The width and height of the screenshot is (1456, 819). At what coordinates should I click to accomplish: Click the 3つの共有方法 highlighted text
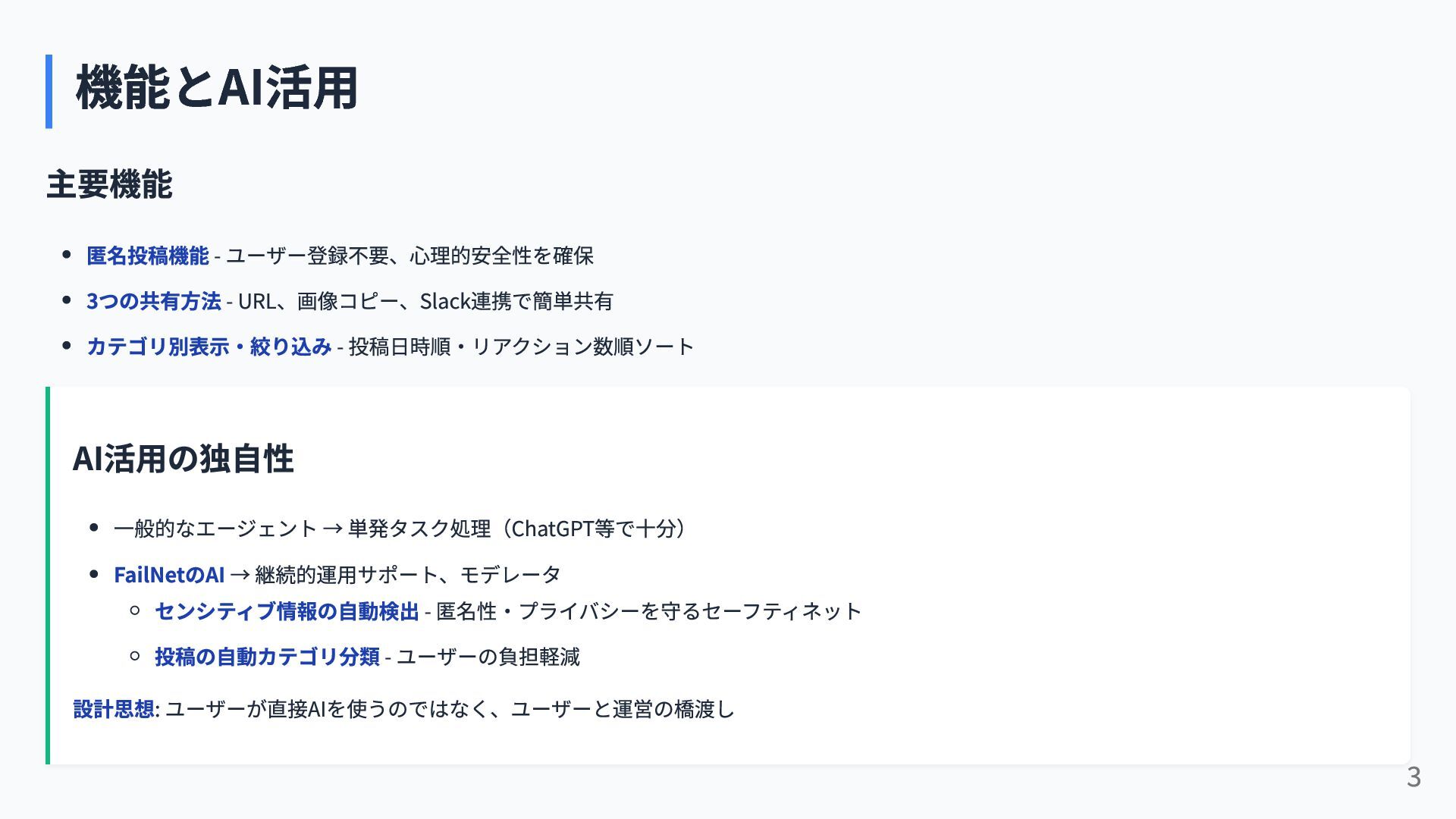pyautogui.click(x=154, y=301)
